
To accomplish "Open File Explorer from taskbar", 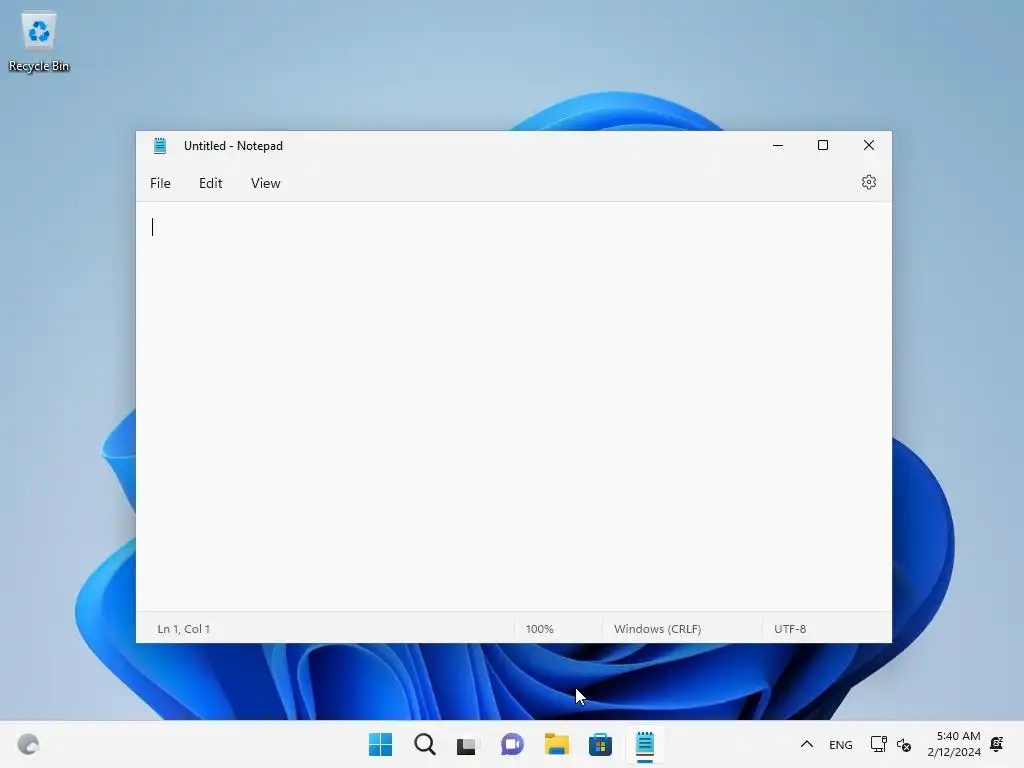I will (x=556, y=744).
